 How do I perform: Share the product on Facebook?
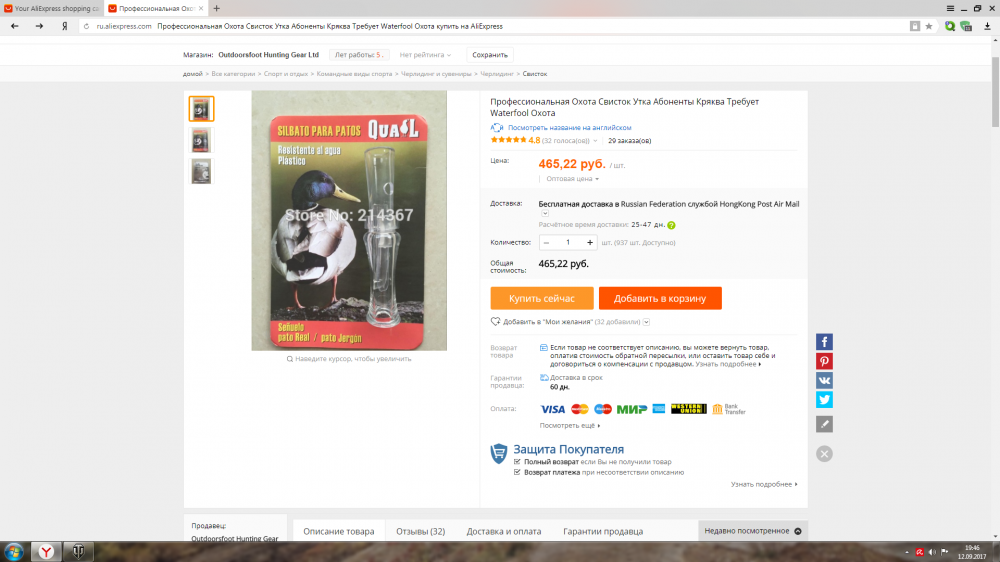824,342
